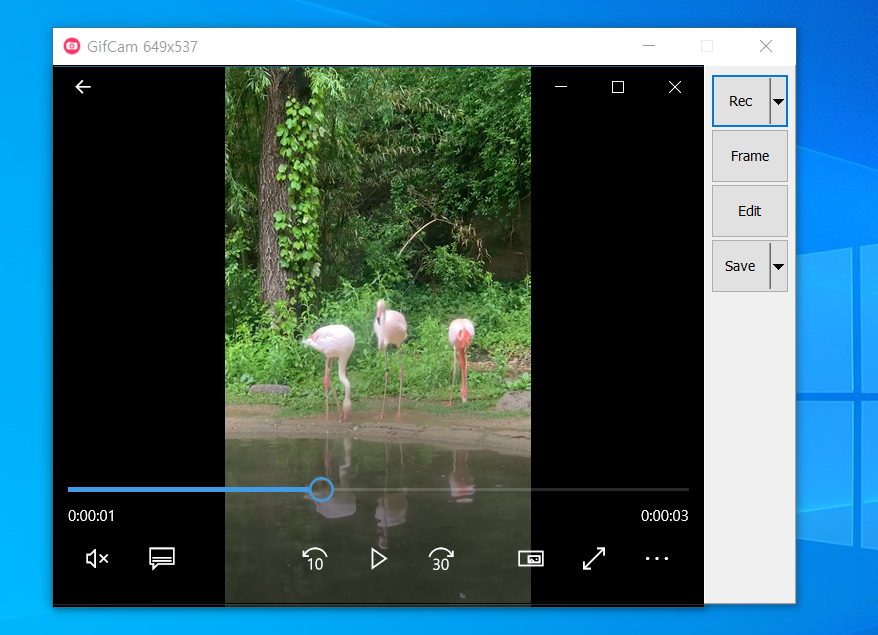This screenshot has width=878, height=635.
Task: Click the back arrow in video player
Action: [83, 87]
